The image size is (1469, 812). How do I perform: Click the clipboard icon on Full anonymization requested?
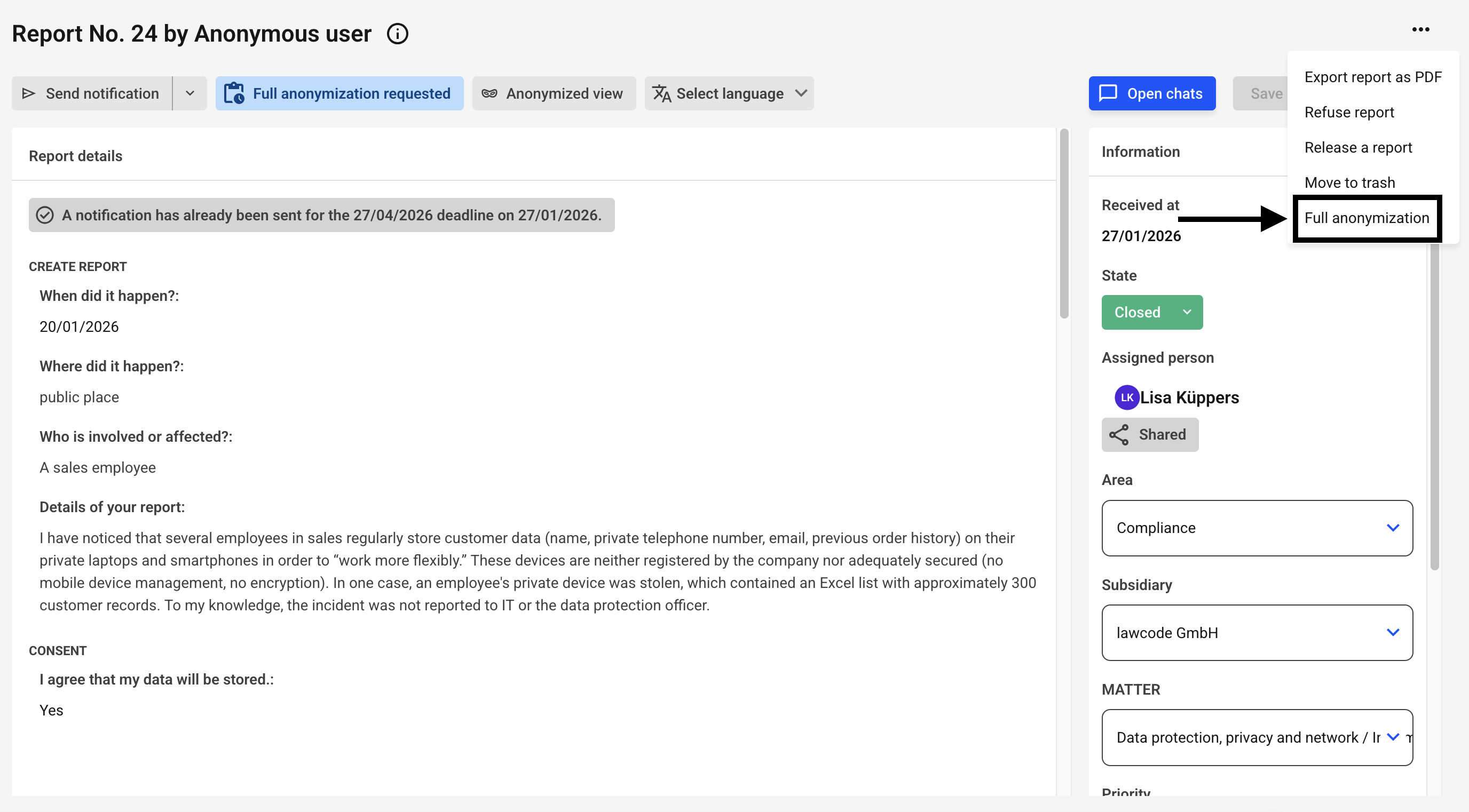coord(234,93)
